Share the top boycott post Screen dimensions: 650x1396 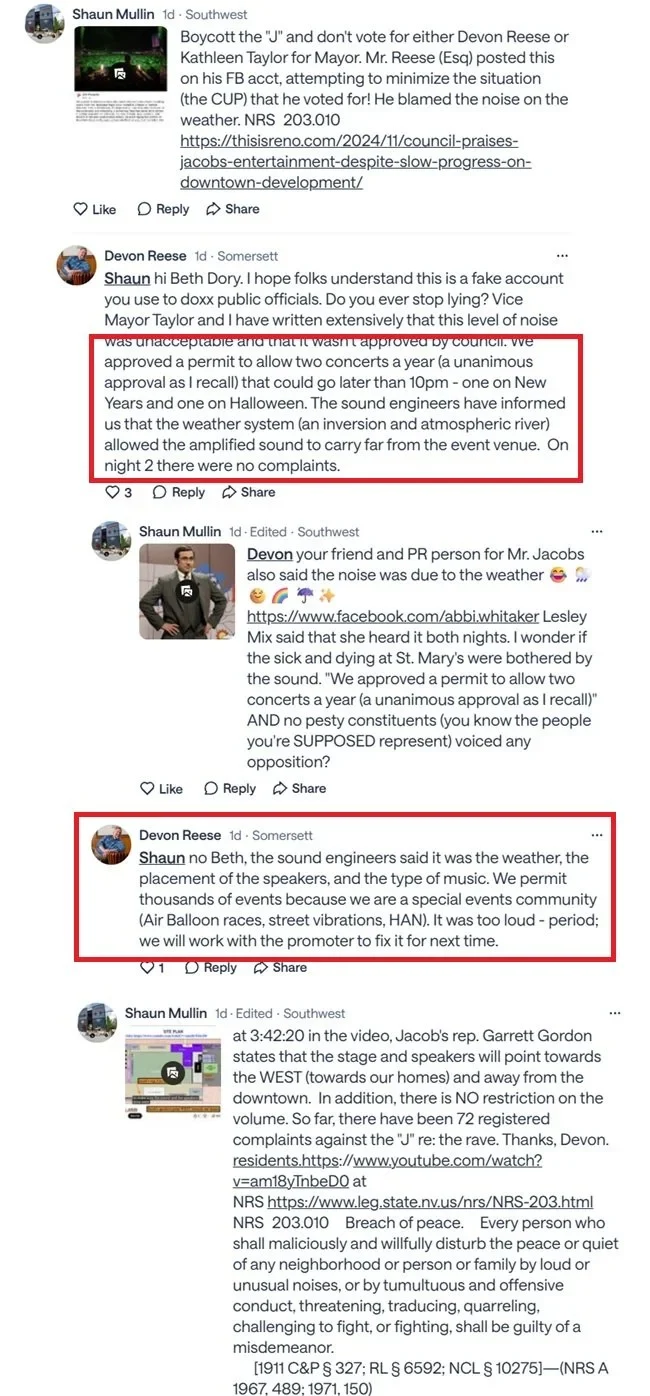coord(233,209)
